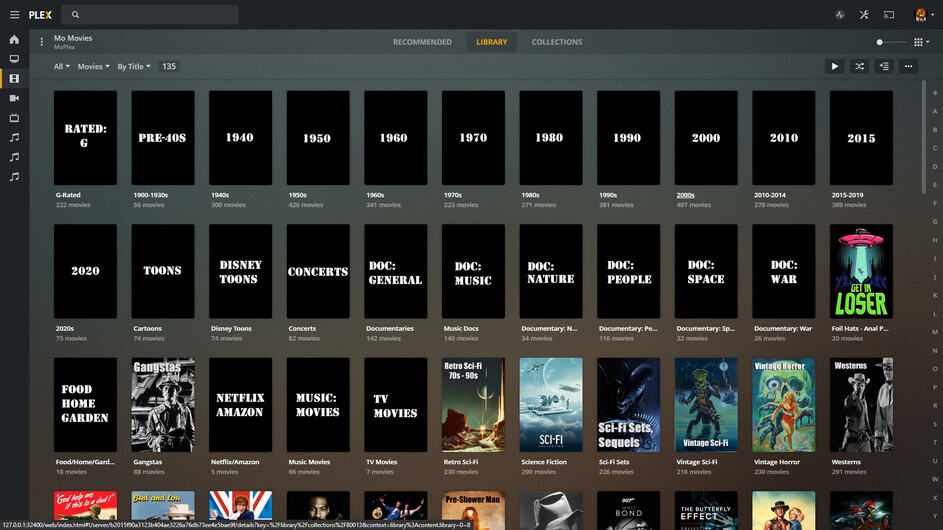Click the 1940s collection title

click(x=220, y=195)
